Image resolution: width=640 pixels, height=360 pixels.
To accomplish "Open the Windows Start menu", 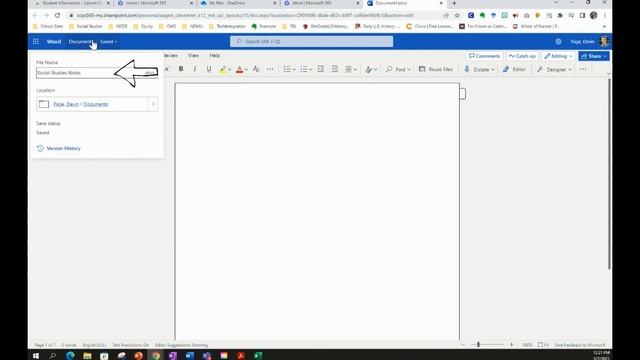I will [36, 356].
